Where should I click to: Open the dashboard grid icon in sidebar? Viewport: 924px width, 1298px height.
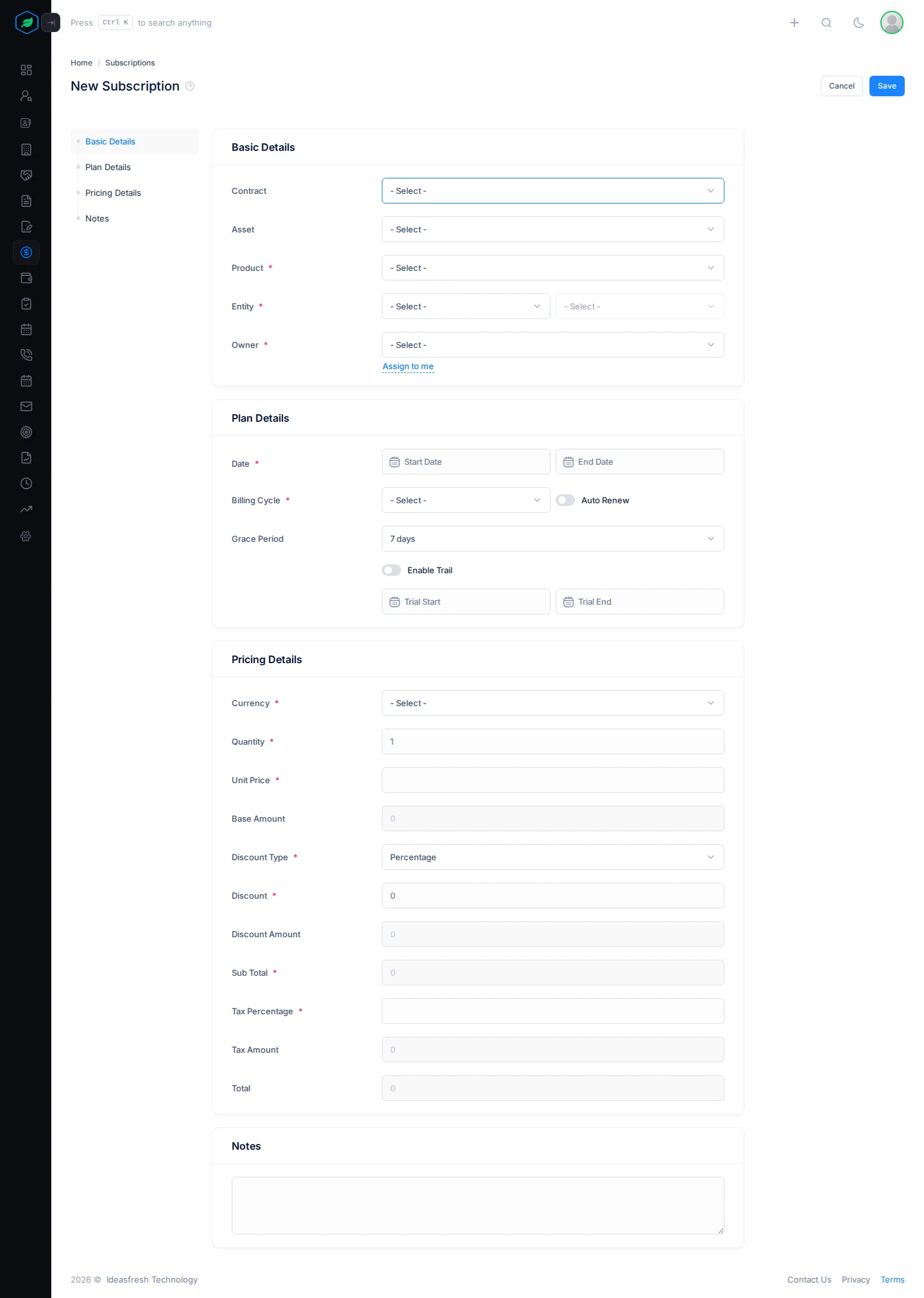(26, 70)
